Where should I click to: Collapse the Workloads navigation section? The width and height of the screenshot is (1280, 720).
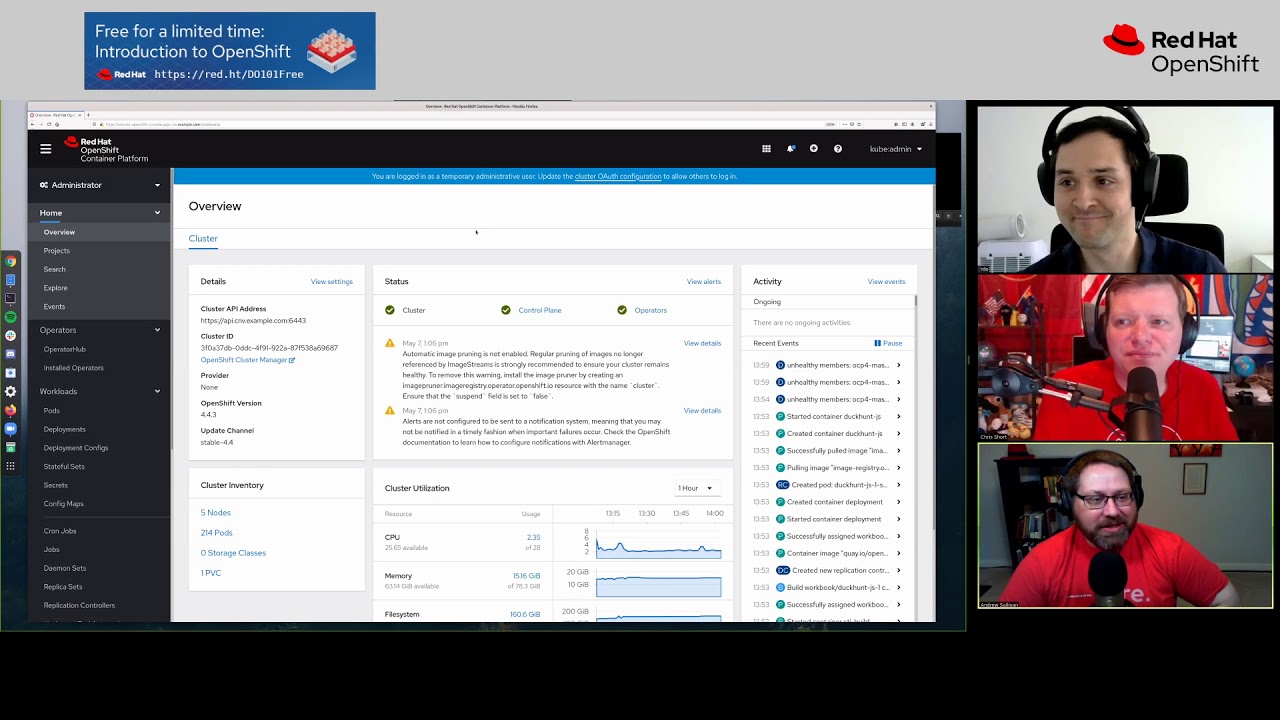[x=100, y=391]
